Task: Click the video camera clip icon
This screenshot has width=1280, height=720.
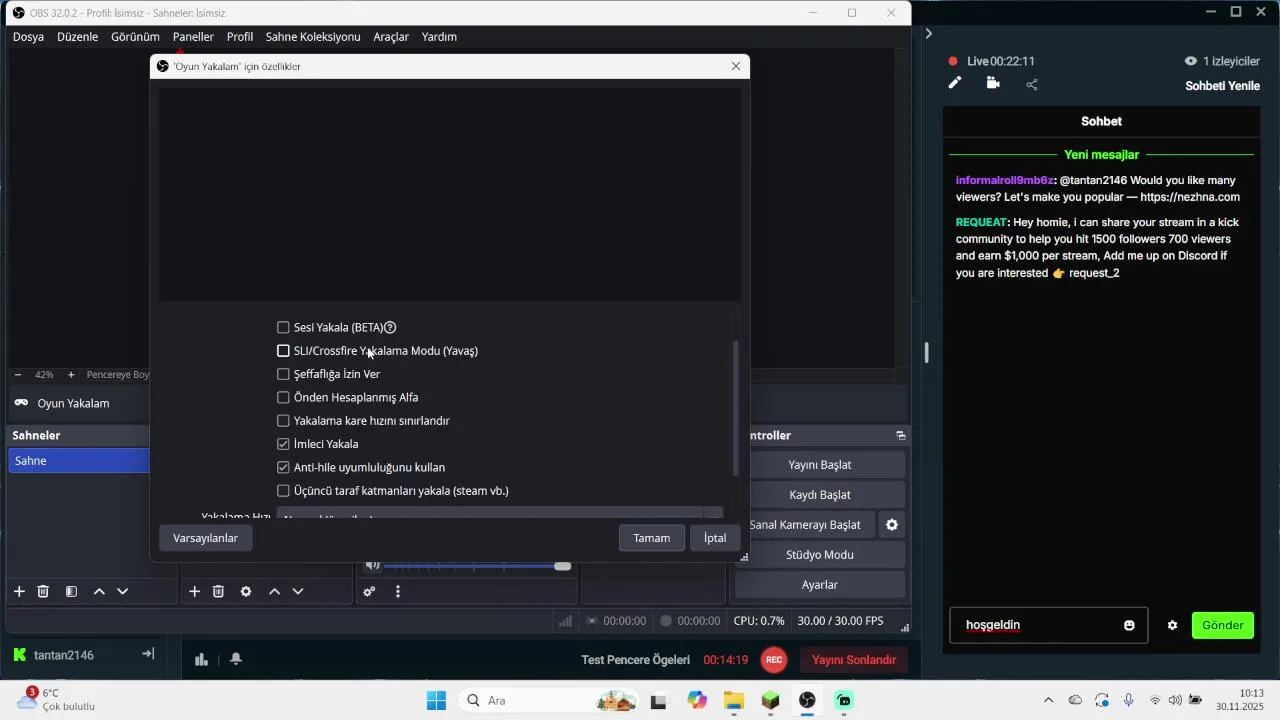Action: coord(993,83)
